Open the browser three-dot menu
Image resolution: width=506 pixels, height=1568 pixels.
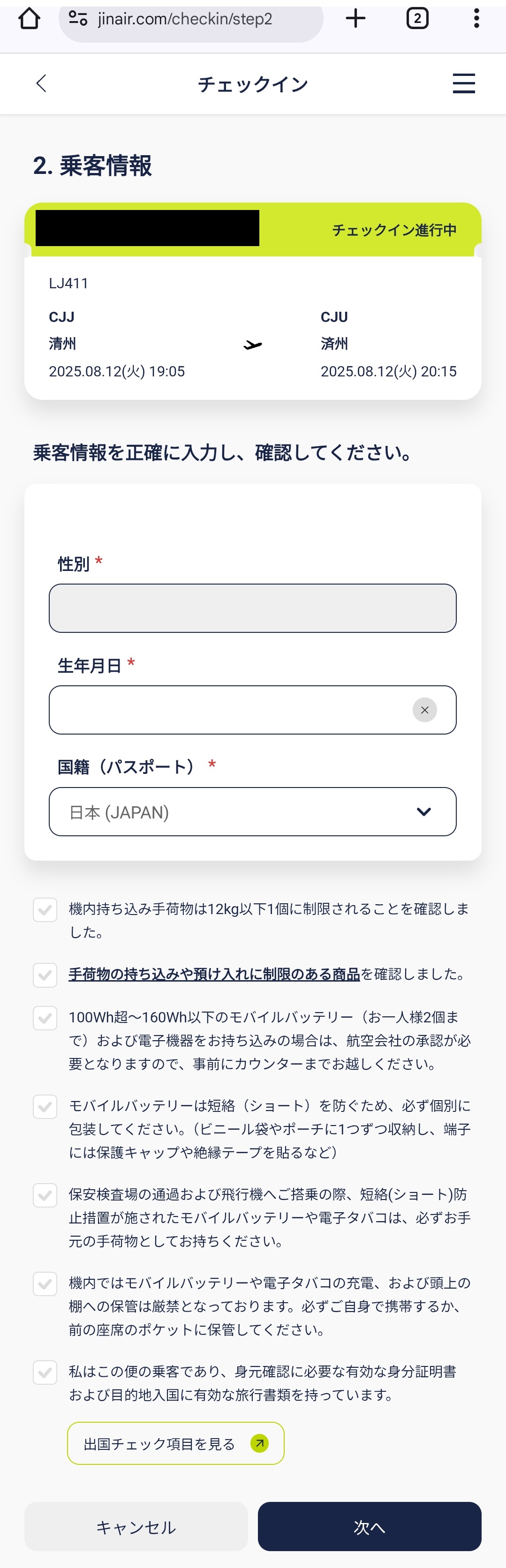pyautogui.click(x=476, y=19)
